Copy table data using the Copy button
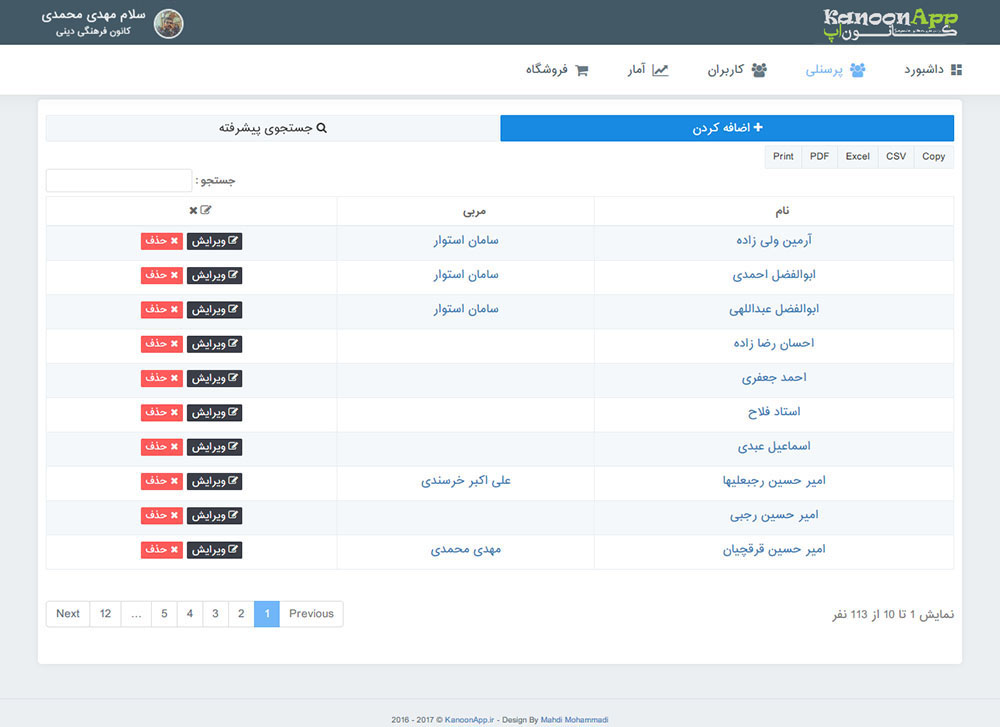Image resolution: width=1000 pixels, height=727 pixels. (x=933, y=156)
